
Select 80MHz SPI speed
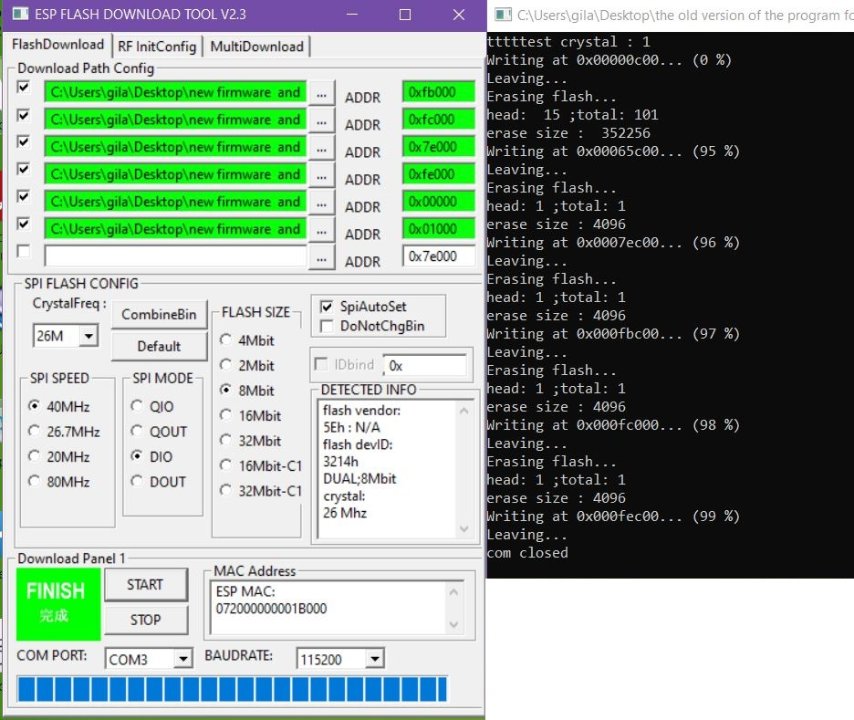59,481
